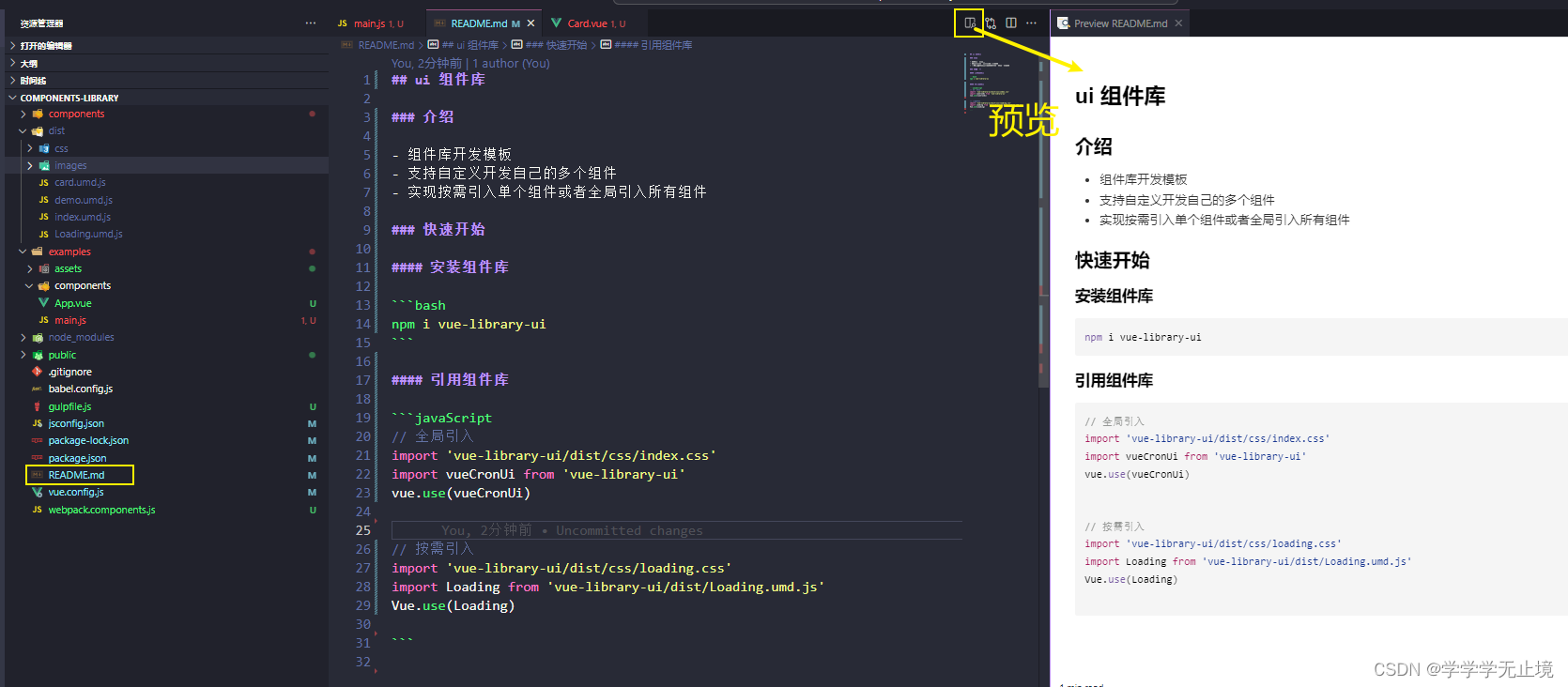This screenshot has width=1568, height=687.
Task: Click the '### 介绍' heading line in editor
Action: tap(423, 117)
